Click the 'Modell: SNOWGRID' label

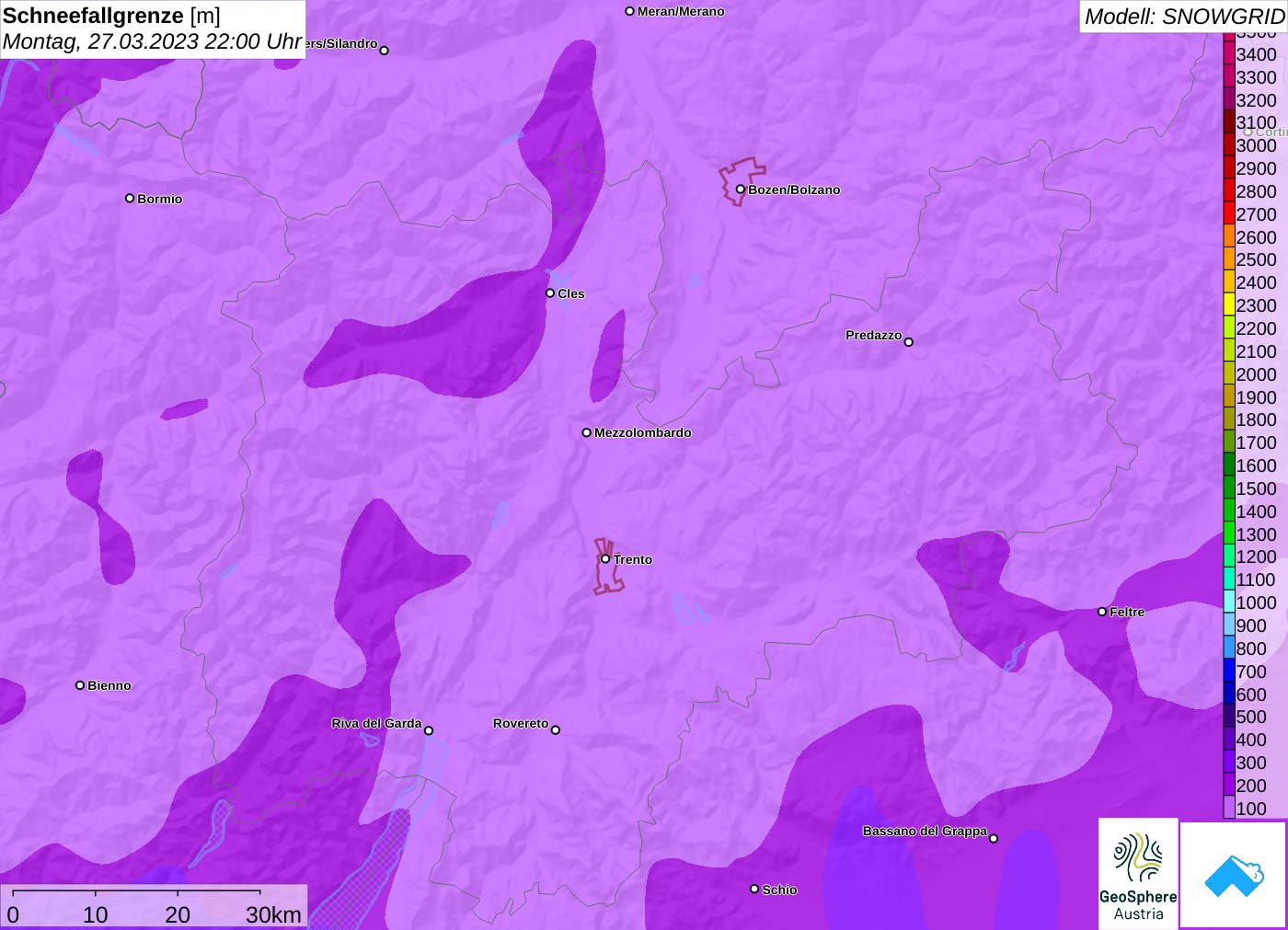pos(1184,17)
